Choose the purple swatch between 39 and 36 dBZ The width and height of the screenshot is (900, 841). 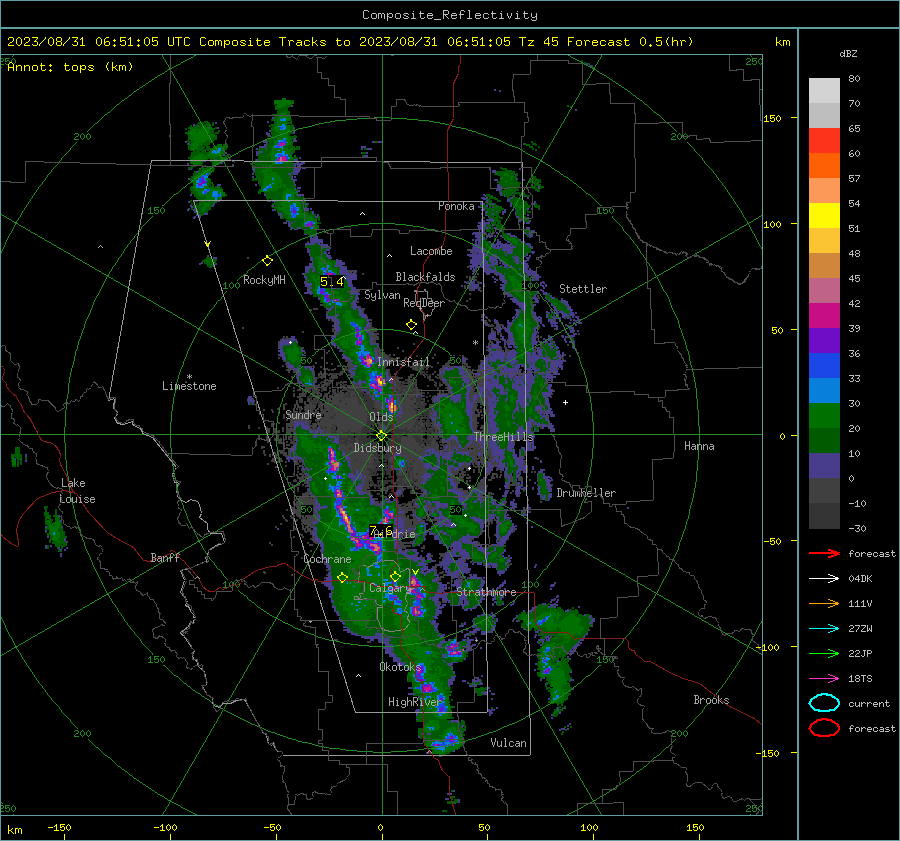(x=824, y=341)
